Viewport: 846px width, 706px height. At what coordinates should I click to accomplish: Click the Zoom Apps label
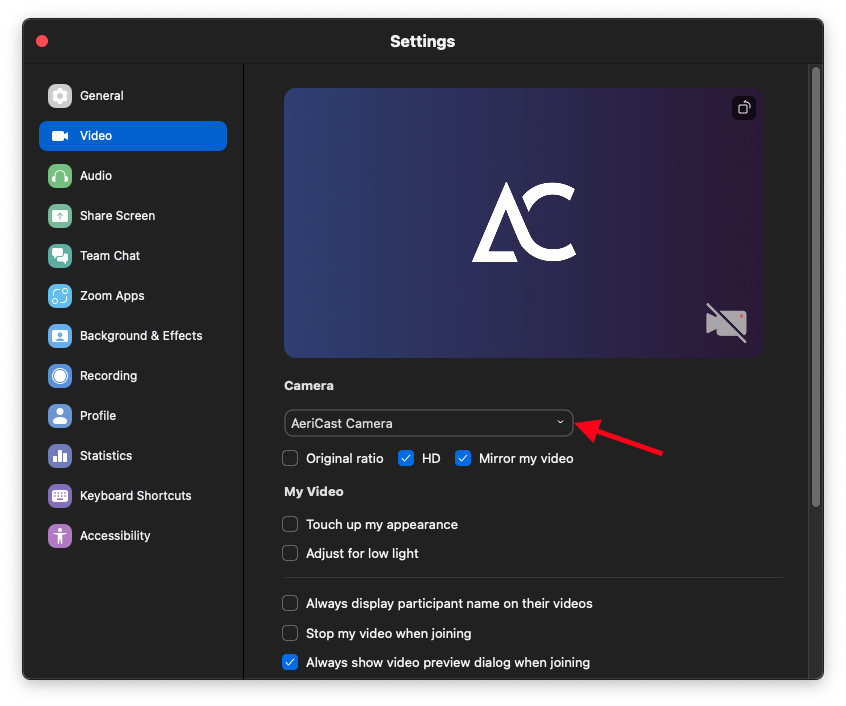(112, 296)
